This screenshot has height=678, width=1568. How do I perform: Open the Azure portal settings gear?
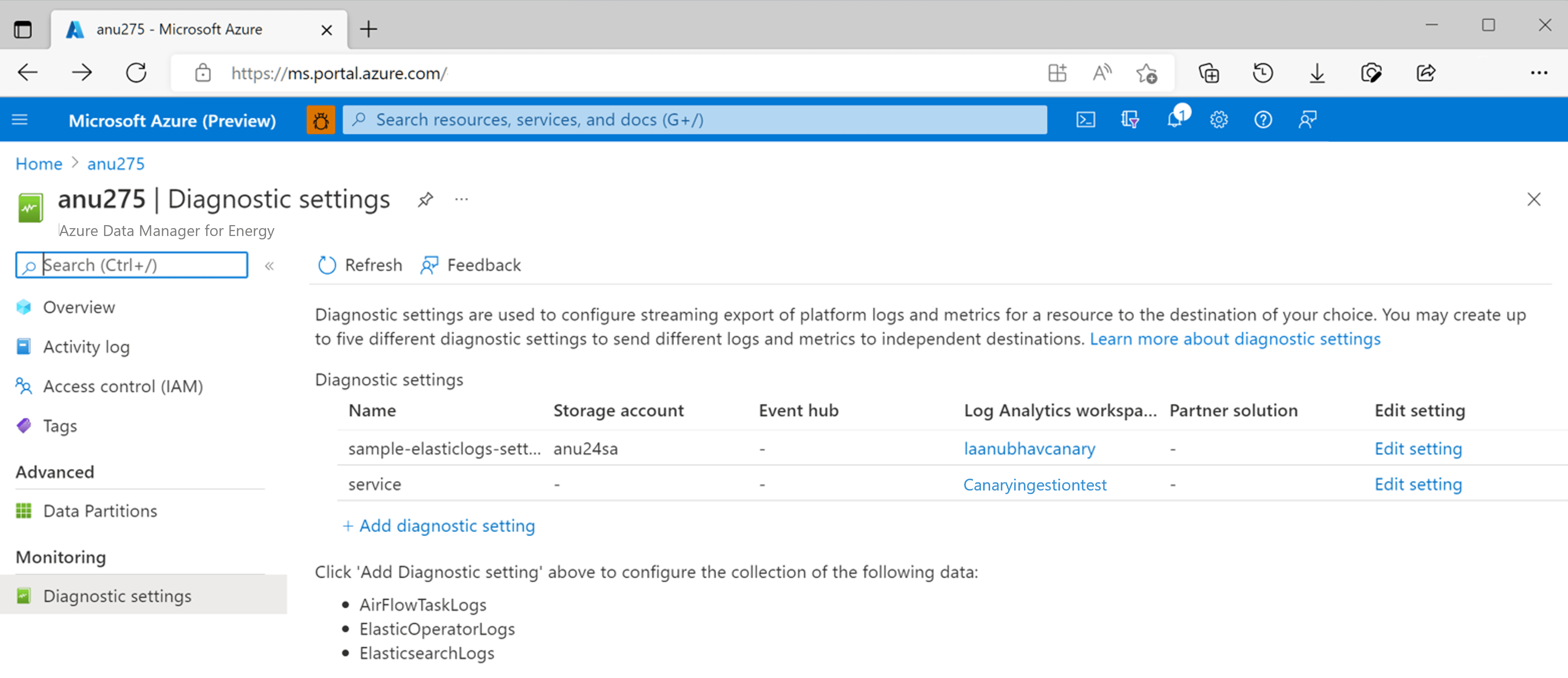[1219, 119]
